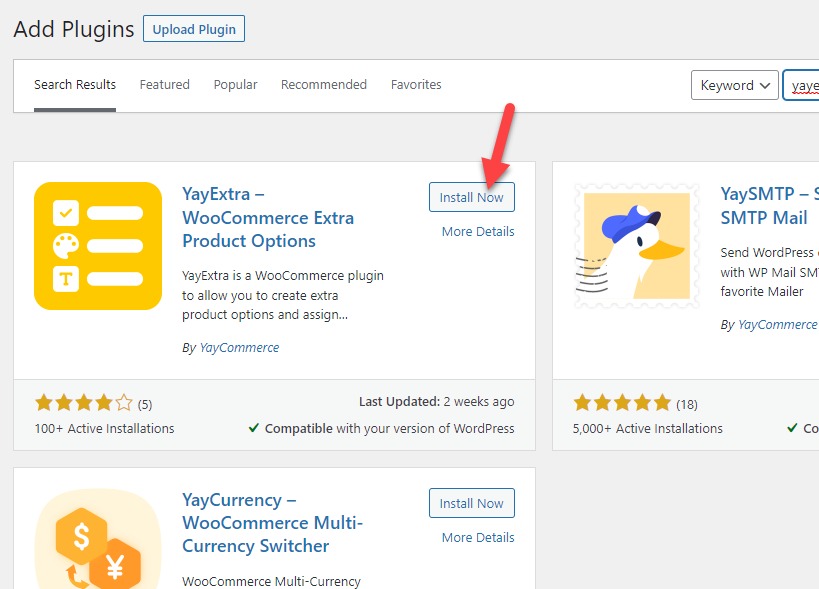Open the YaySMTP plugin title link
This screenshot has width=819, height=589.
tap(769, 205)
